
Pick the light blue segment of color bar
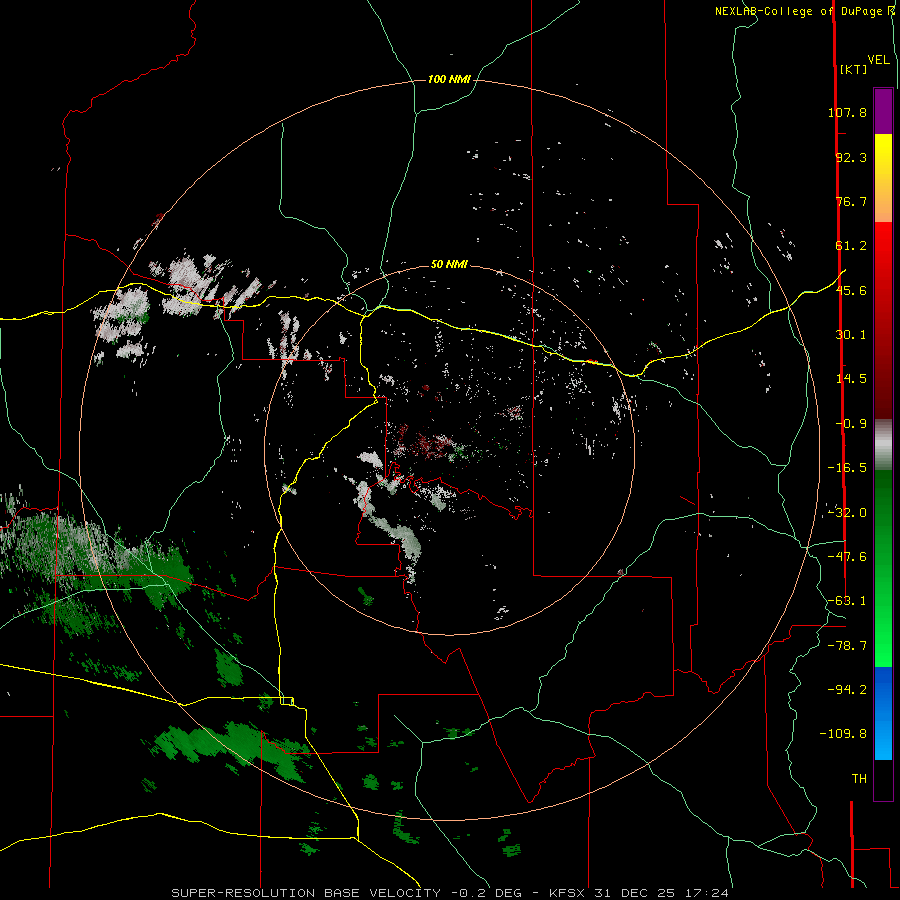click(x=883, y=738)
